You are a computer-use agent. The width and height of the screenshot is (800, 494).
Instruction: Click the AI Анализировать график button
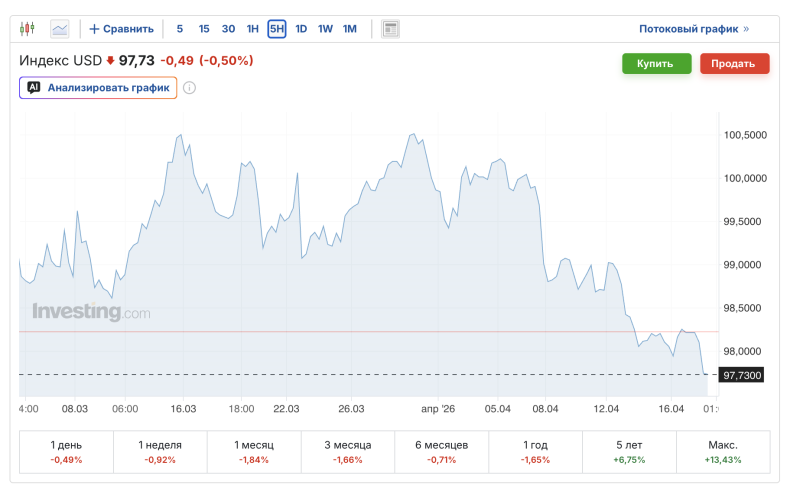click(x=98, y=88)
